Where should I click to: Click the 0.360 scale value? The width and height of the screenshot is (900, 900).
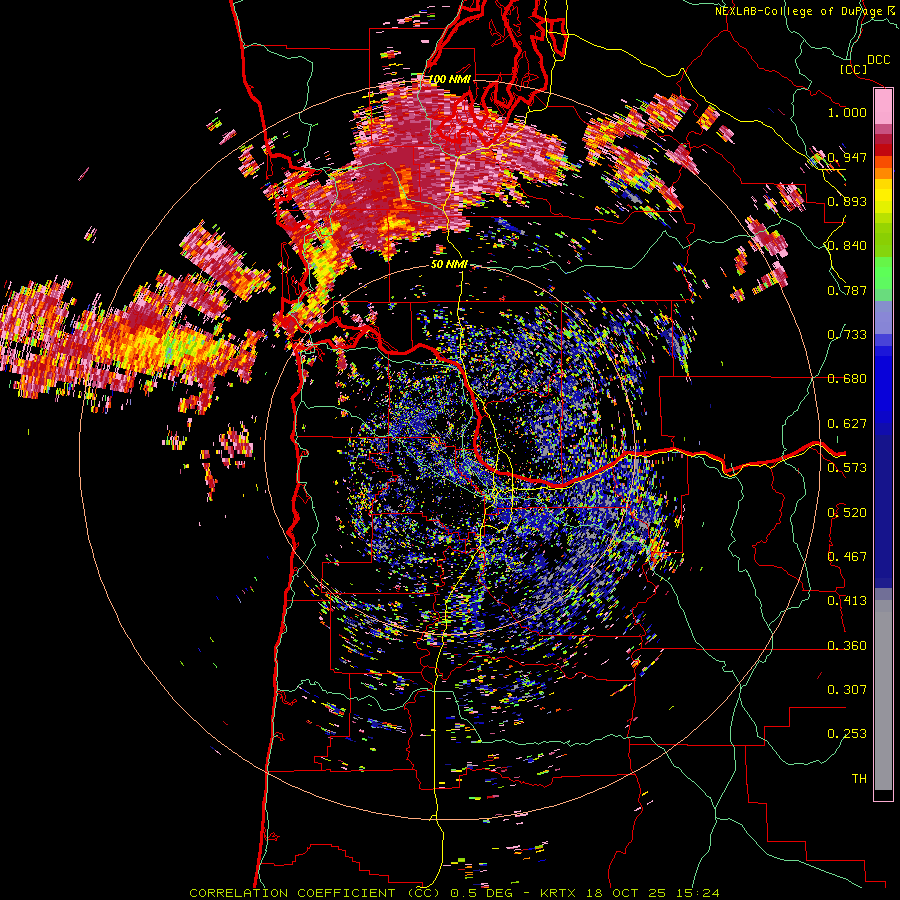pos(847,646)
